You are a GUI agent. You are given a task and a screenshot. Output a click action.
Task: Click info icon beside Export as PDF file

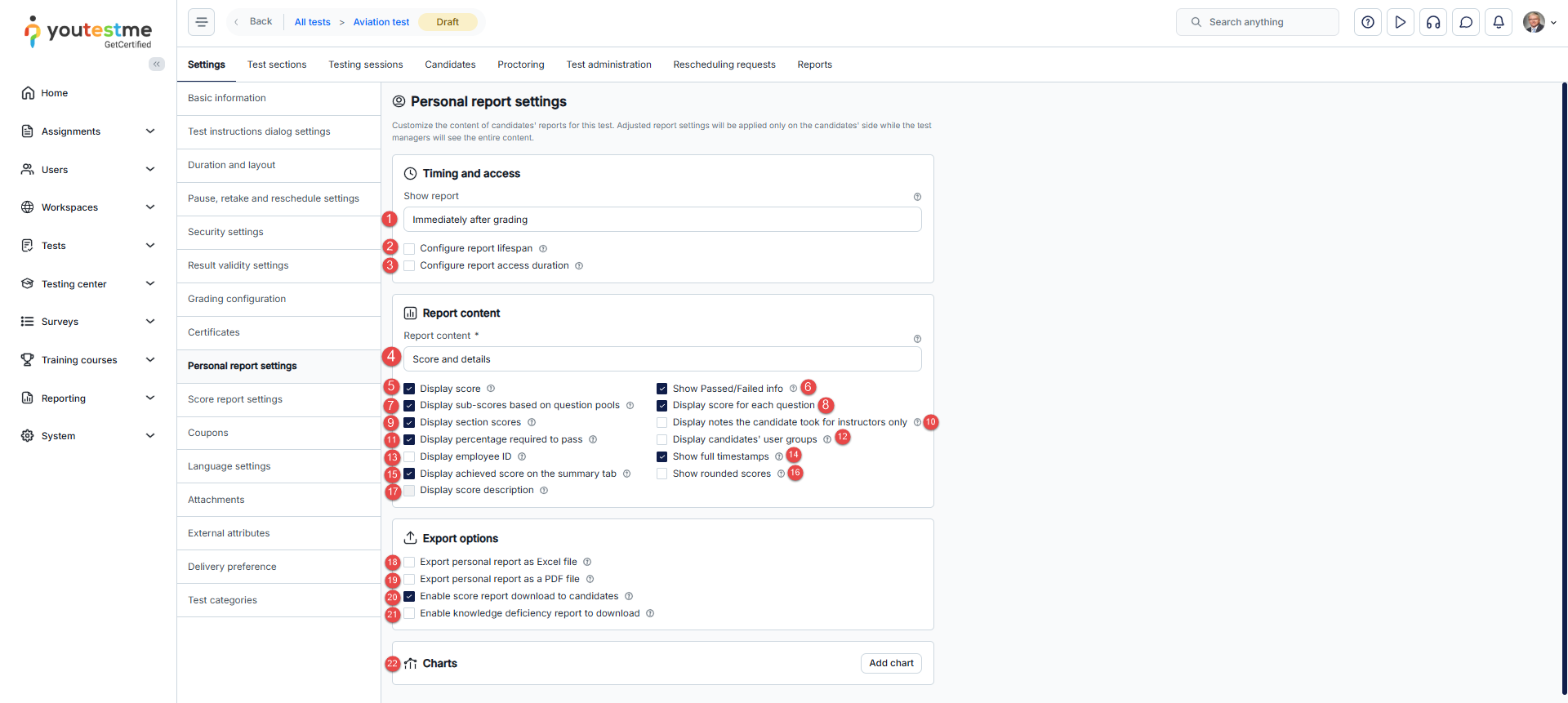[x=590, y=579]
